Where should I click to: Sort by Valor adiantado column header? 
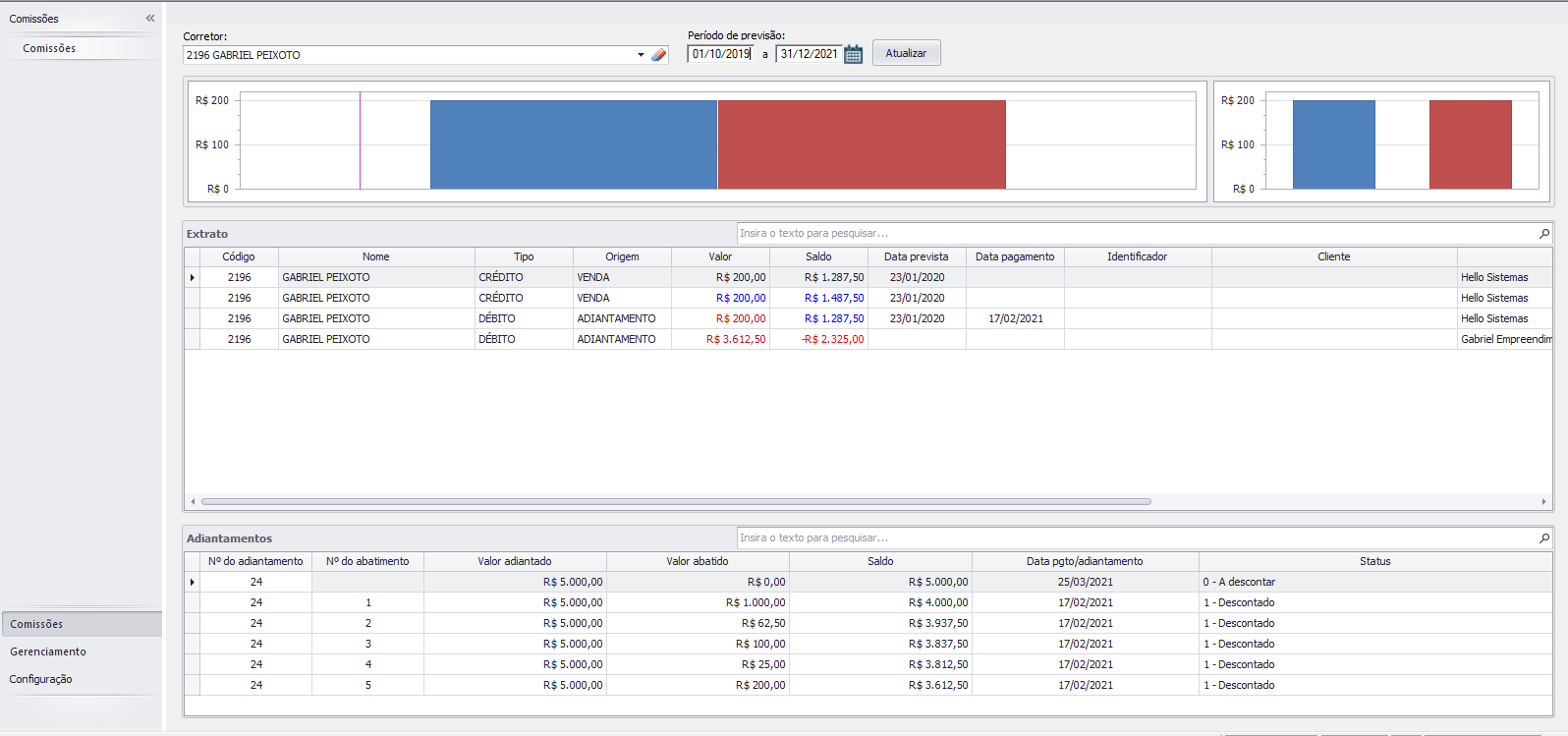[515, 561]
